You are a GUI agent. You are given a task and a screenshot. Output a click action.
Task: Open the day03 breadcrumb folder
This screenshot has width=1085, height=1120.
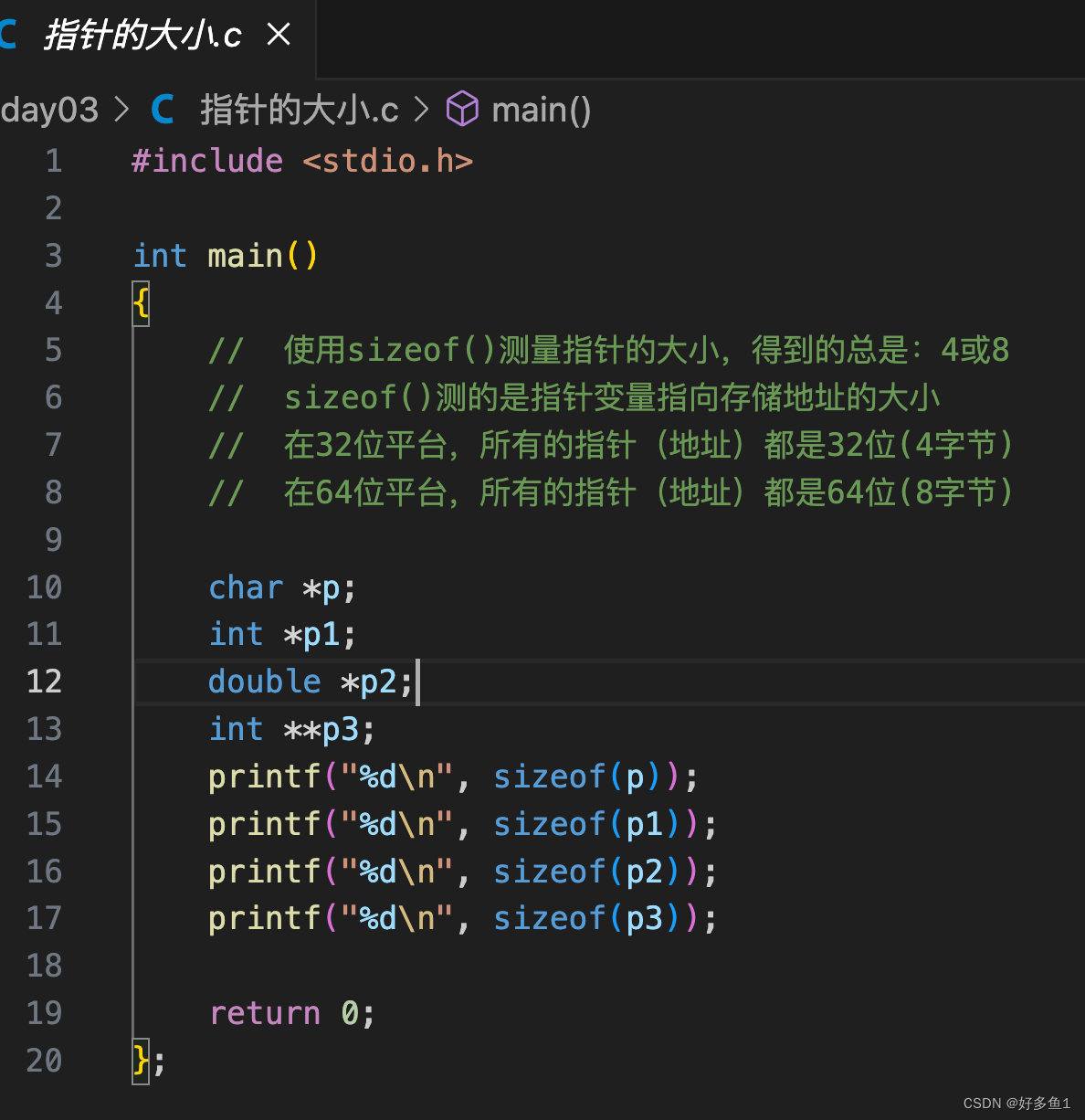(49, 111)
